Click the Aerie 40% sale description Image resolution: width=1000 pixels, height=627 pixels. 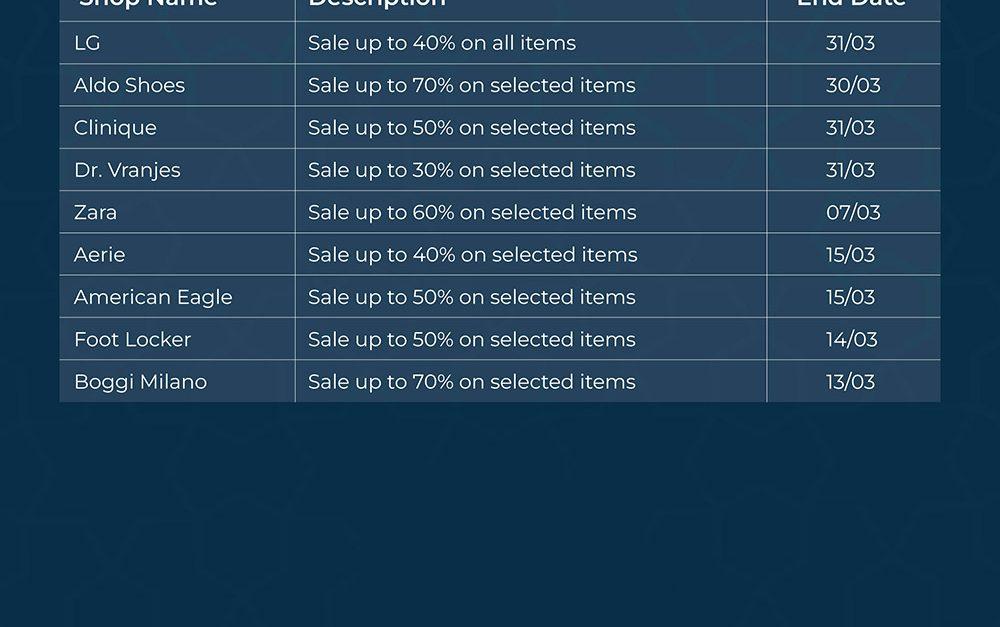click(x=473, y=255)
